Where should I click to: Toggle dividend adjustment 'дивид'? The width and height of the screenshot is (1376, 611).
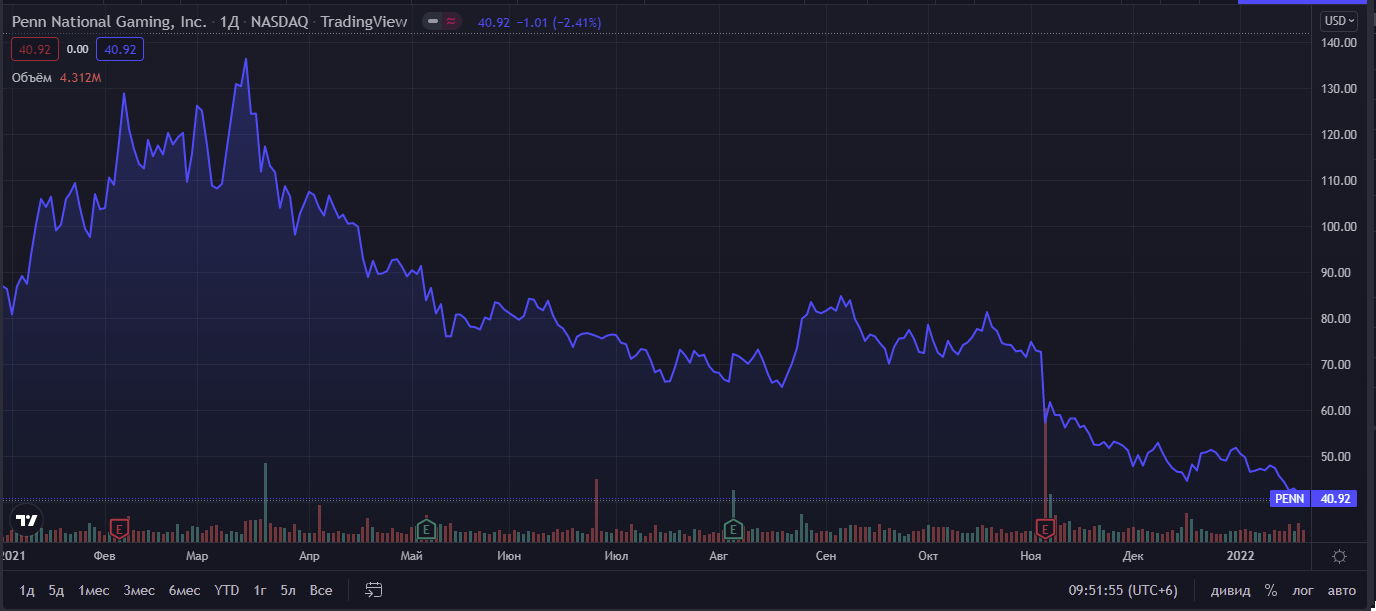[x=1230, y=590]
